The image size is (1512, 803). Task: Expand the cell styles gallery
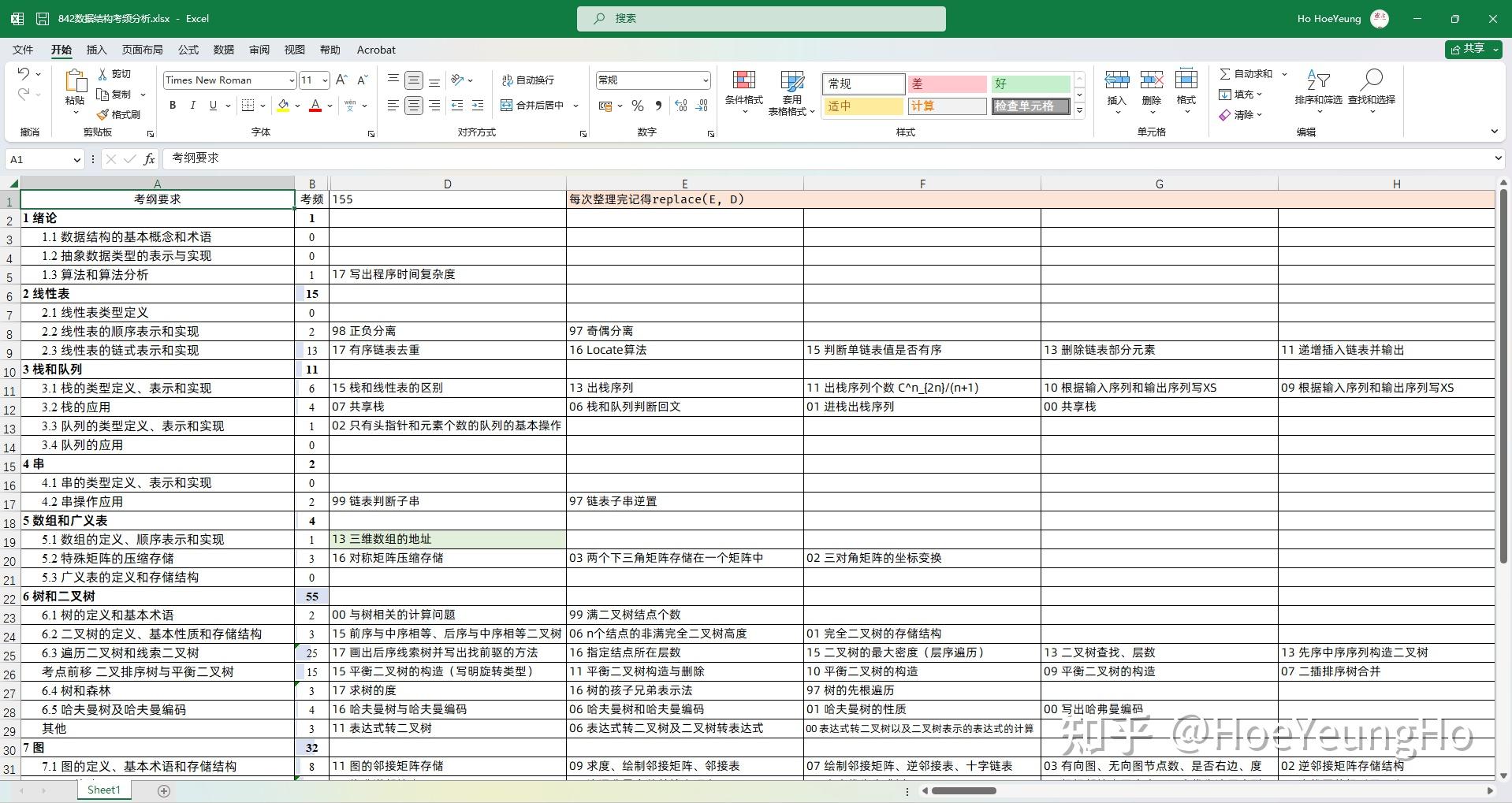1080,111
